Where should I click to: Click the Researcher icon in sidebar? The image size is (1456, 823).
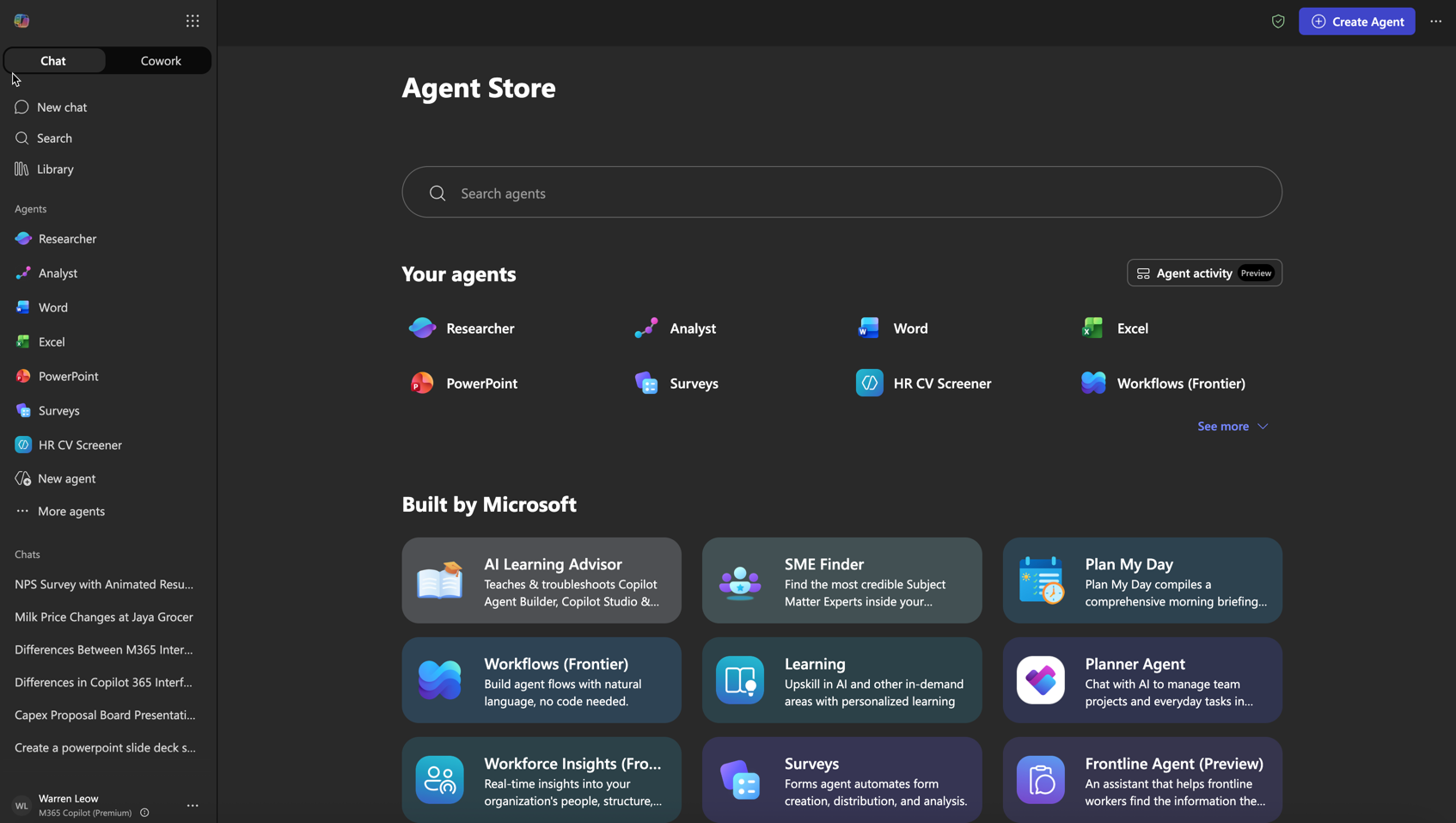[23, 238]
